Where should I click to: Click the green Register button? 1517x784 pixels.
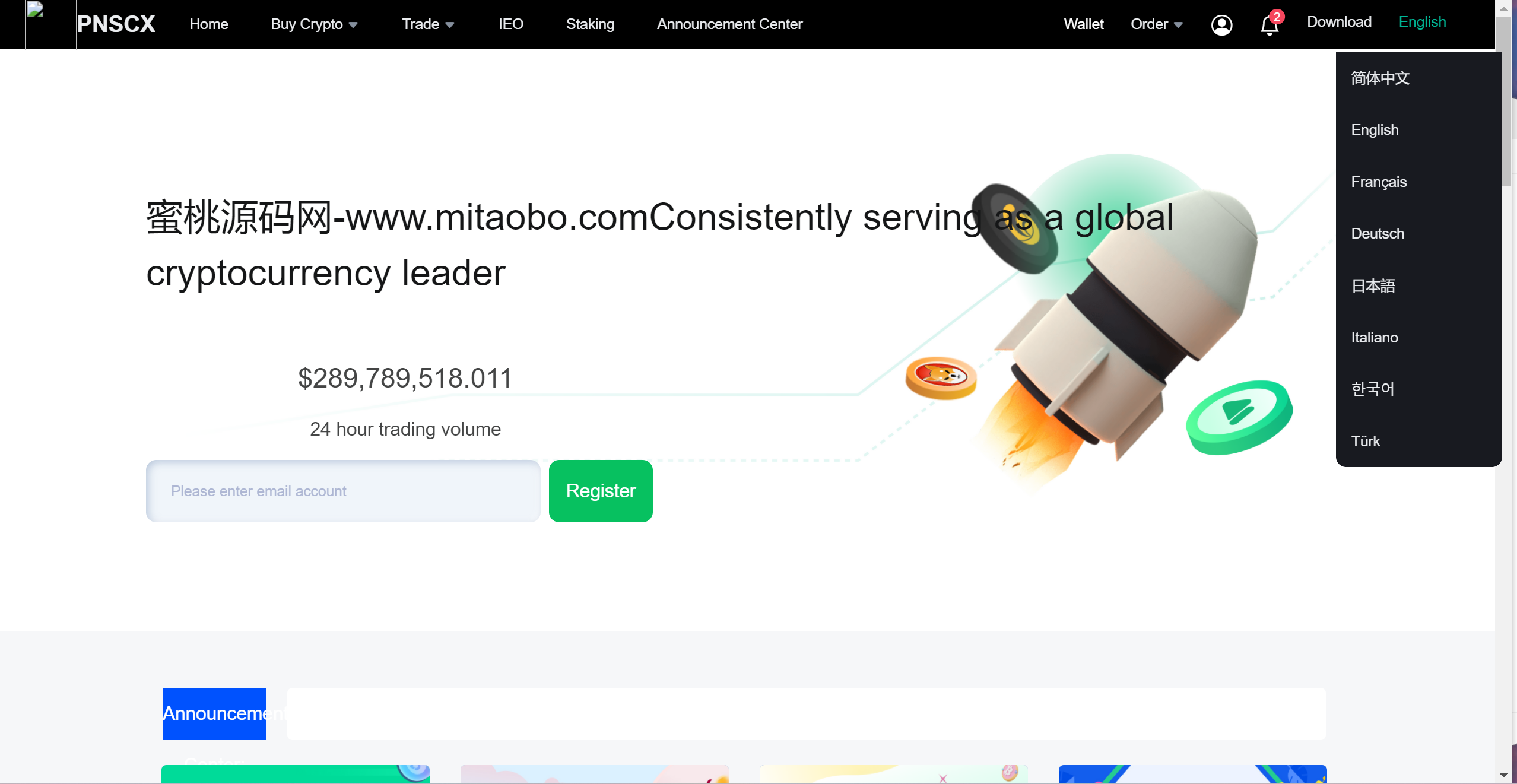pos(601,490)
